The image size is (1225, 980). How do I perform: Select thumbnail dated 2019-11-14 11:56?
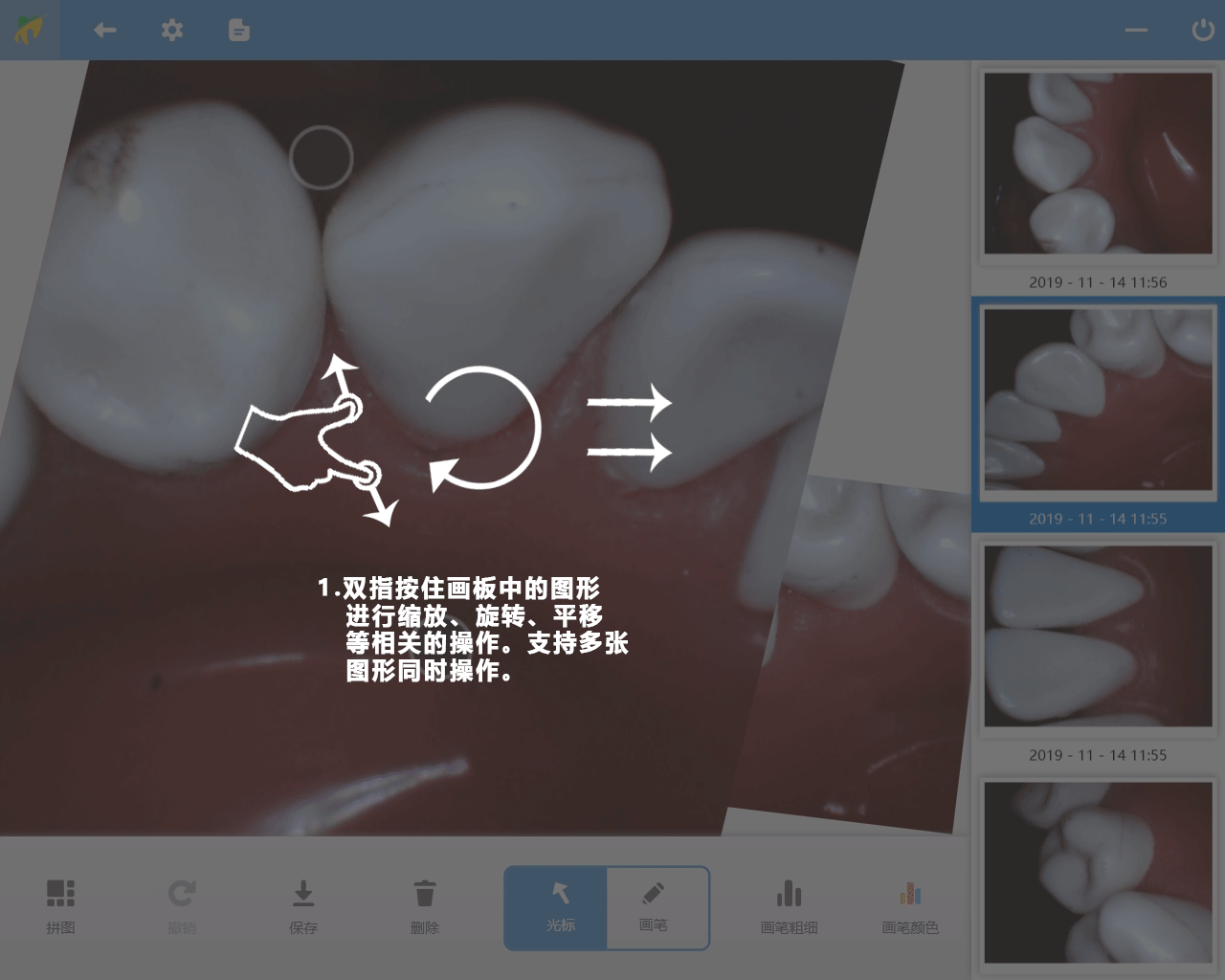[x=1098, y=164]
